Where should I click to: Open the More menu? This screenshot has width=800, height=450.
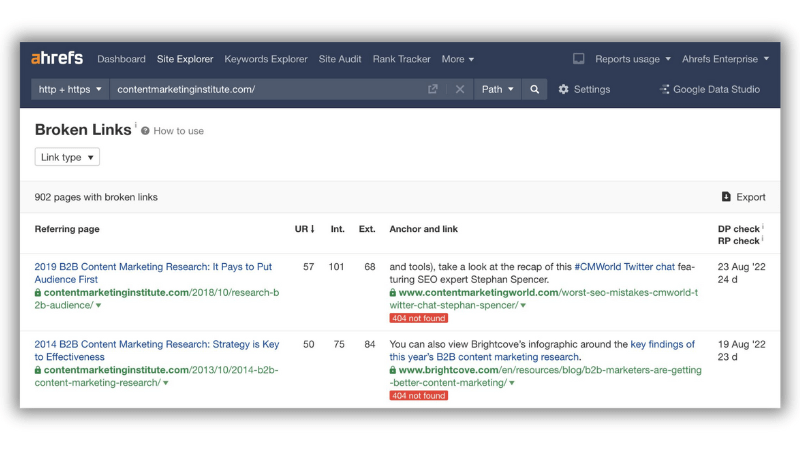pos(458,59)
